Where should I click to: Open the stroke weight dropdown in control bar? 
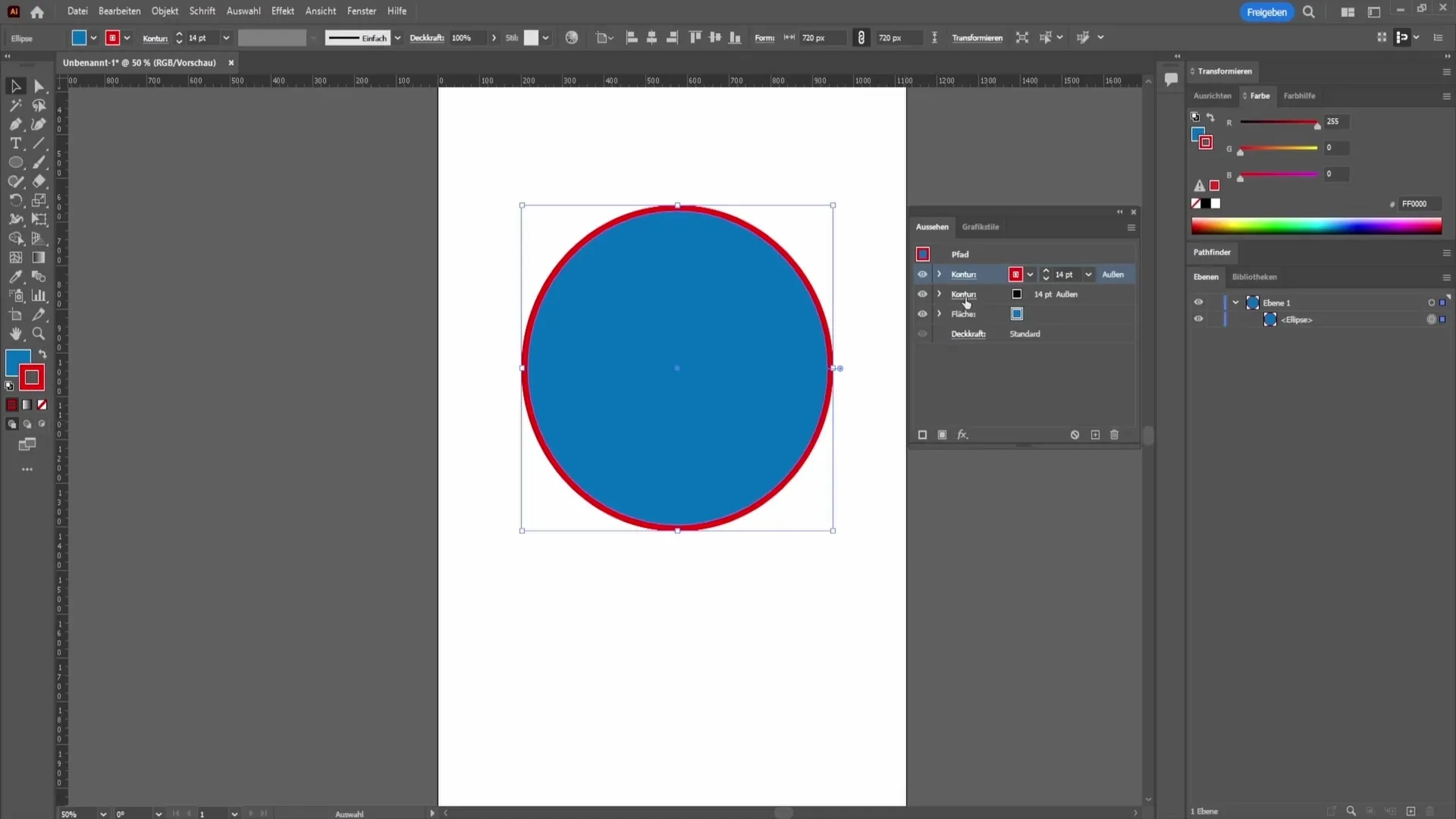point(226,38)
